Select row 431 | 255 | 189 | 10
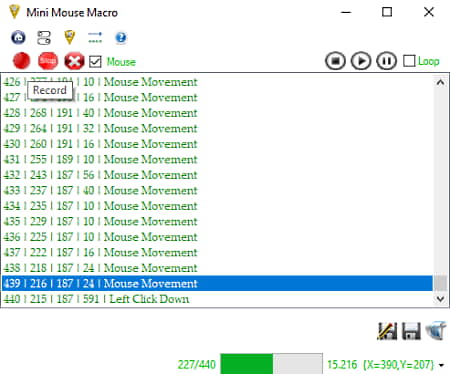The image size is (450, 374). 217,159
